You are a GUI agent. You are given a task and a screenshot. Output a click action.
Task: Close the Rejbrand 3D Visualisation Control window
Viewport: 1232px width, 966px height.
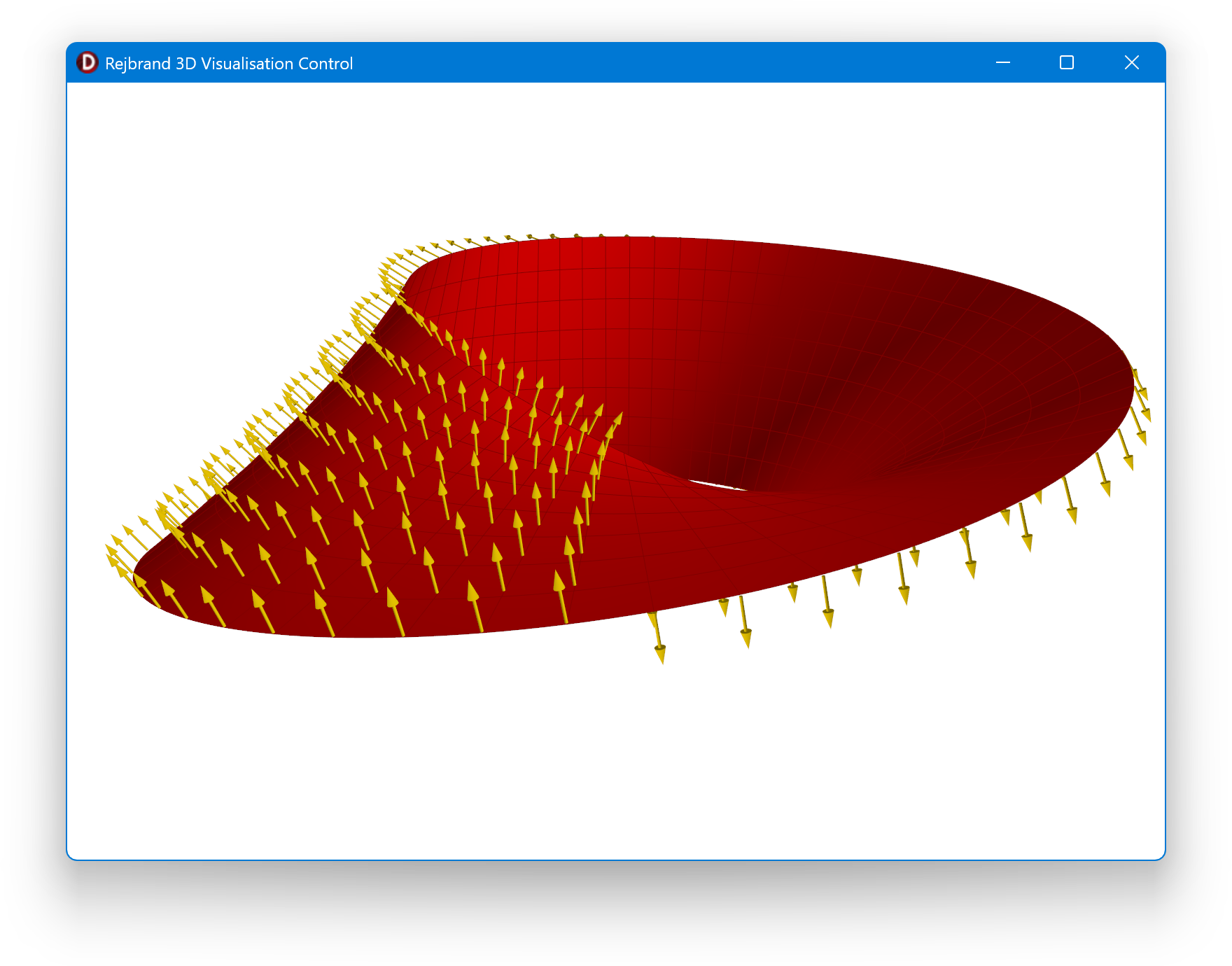click(x=1131, y=63)
